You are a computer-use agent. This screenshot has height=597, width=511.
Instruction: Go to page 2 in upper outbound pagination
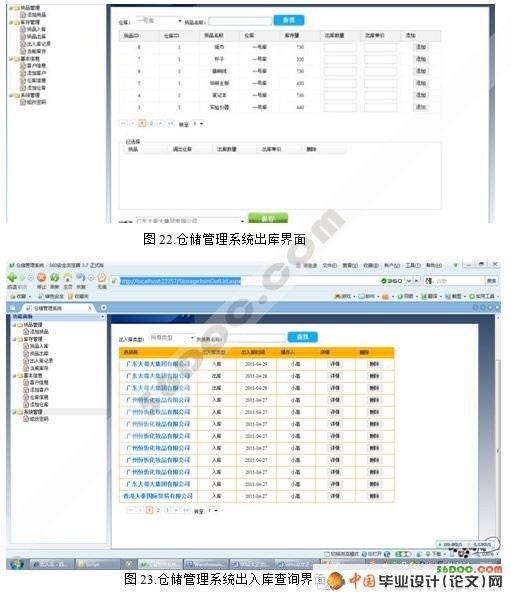pyautogui.click(x=151, y=123)
